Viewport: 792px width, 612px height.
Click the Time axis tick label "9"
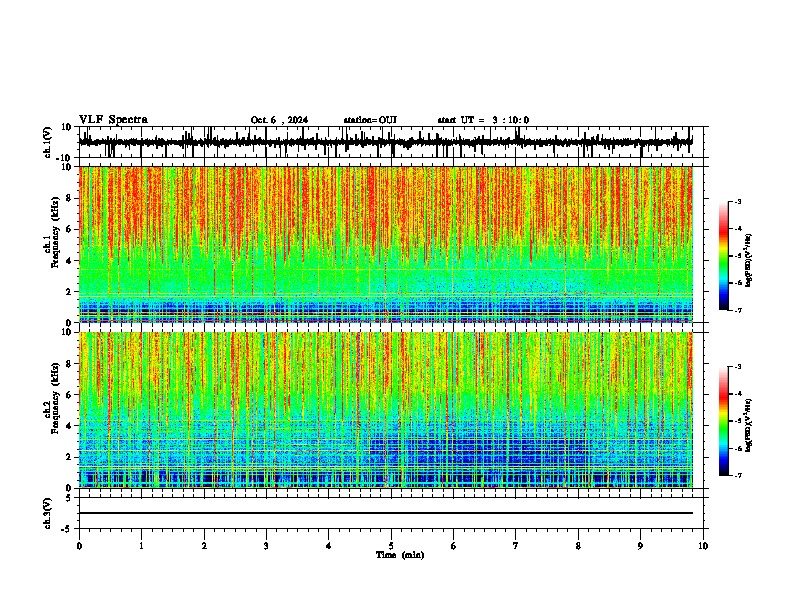coord(640,546)
